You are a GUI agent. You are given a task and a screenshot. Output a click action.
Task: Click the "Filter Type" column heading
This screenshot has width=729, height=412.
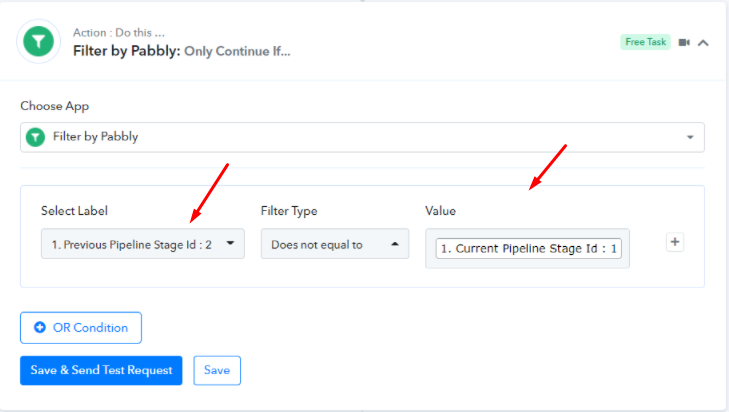289,211
